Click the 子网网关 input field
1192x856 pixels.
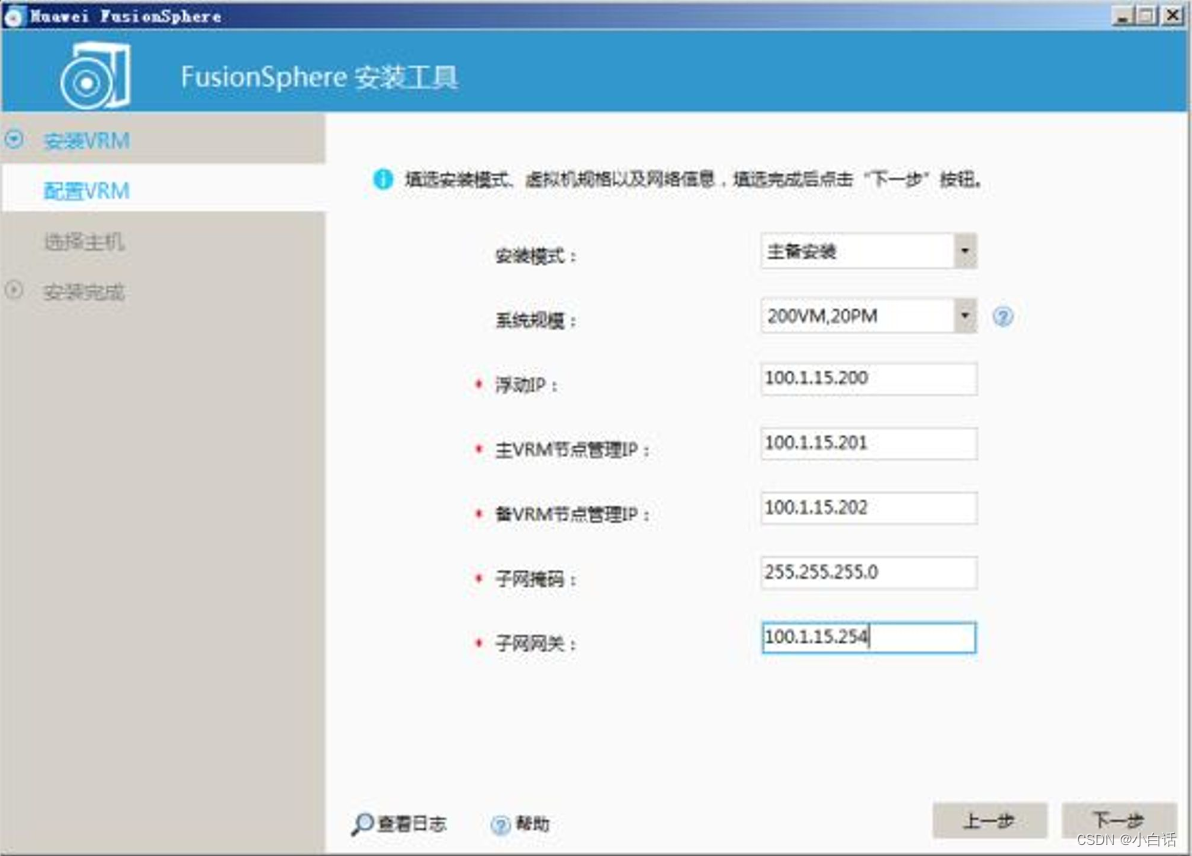(868, 638)
